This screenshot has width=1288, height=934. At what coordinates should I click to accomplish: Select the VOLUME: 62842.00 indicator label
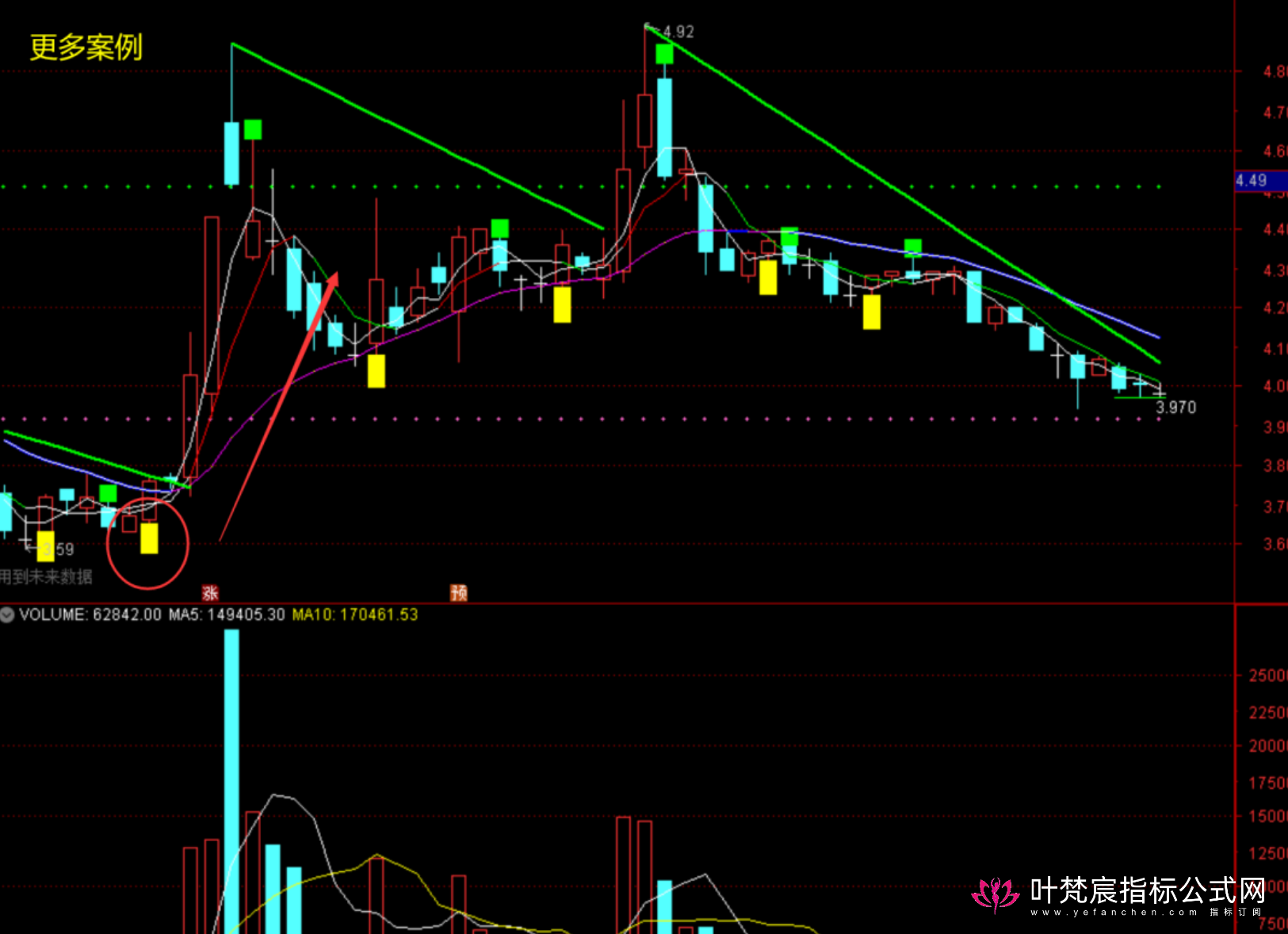coord(90,614)
